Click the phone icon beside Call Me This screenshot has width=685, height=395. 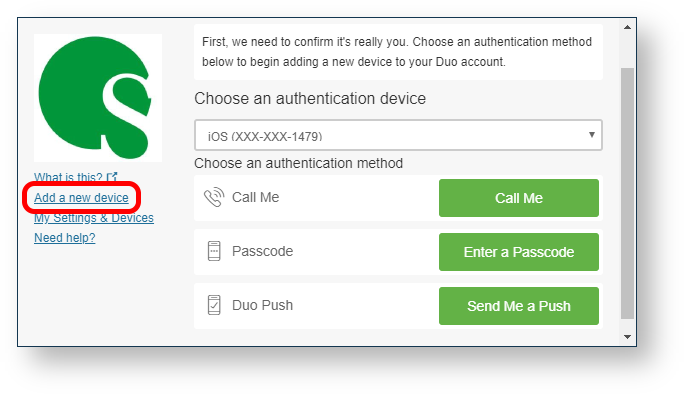[214, 198]
